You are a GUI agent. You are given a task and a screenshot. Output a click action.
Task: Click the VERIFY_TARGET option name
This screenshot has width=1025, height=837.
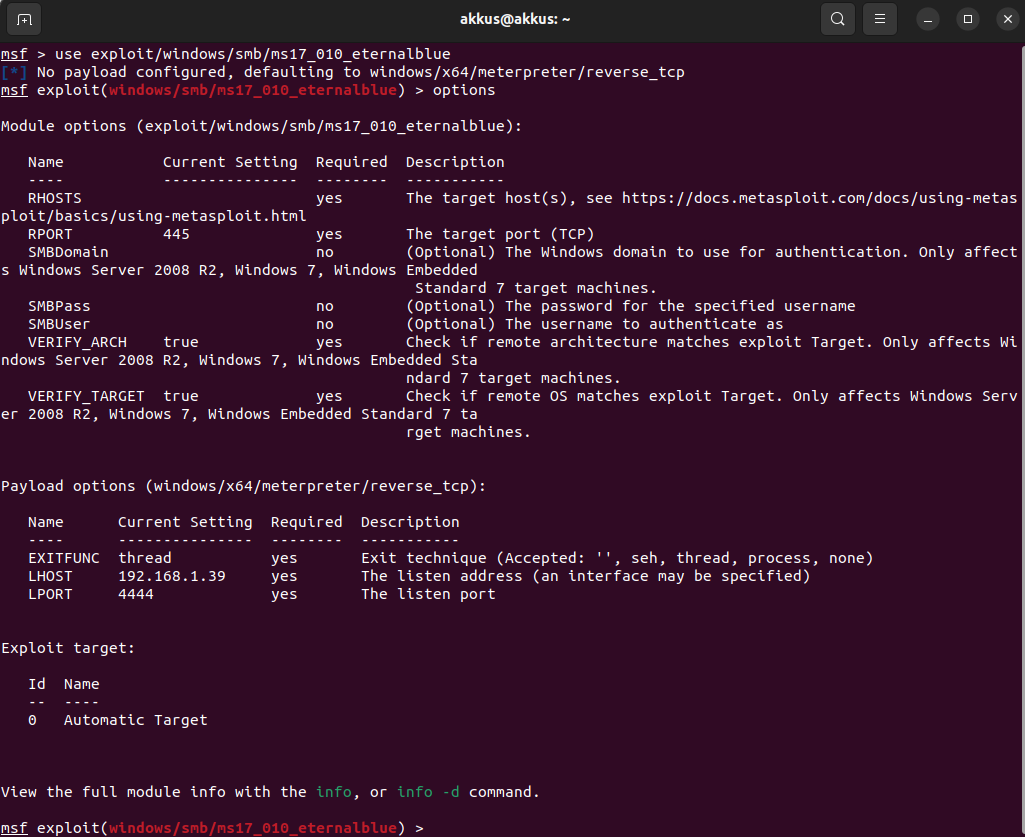[x=86, y=396]
